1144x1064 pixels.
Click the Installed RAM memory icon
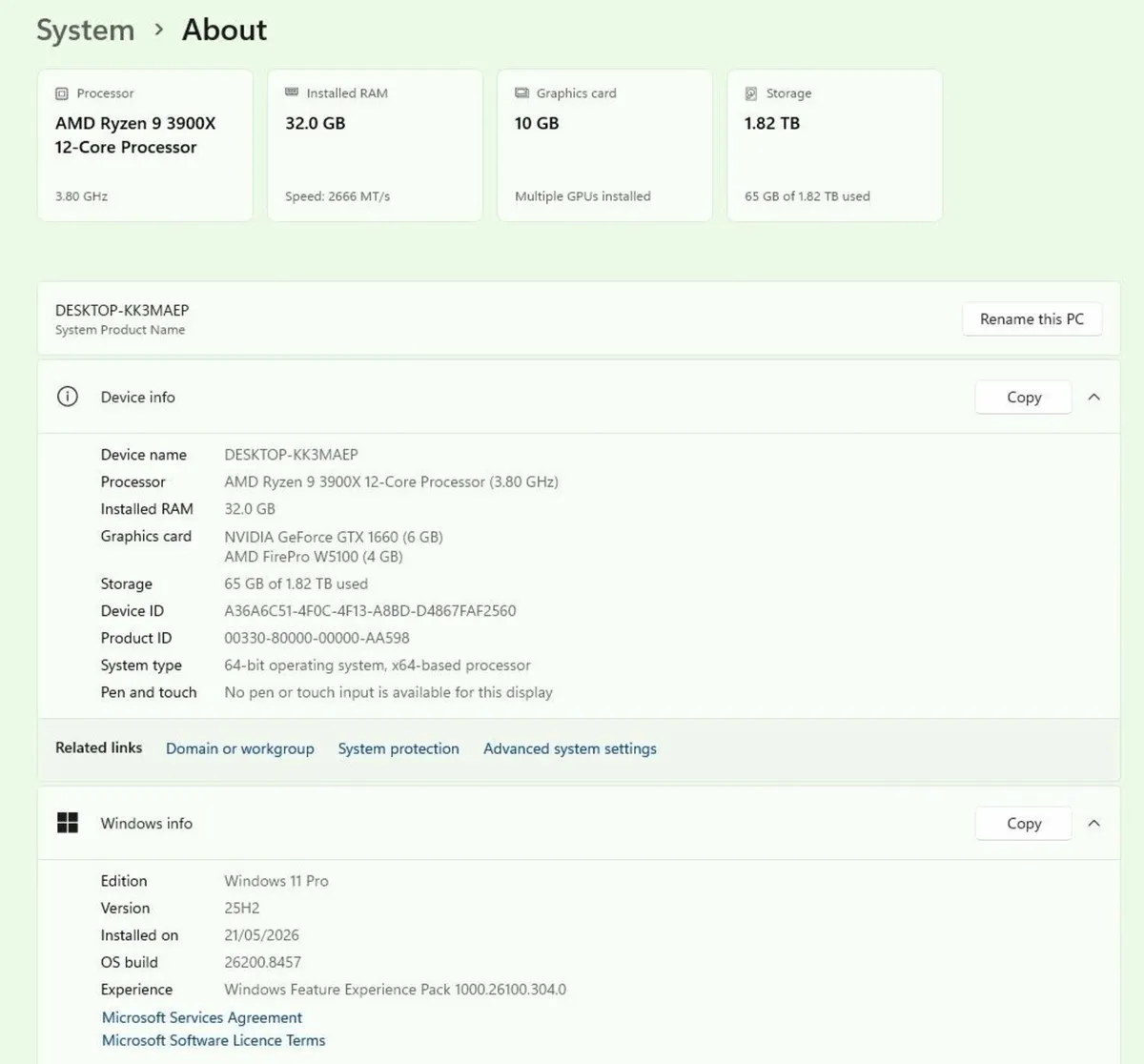coord(292,92)
